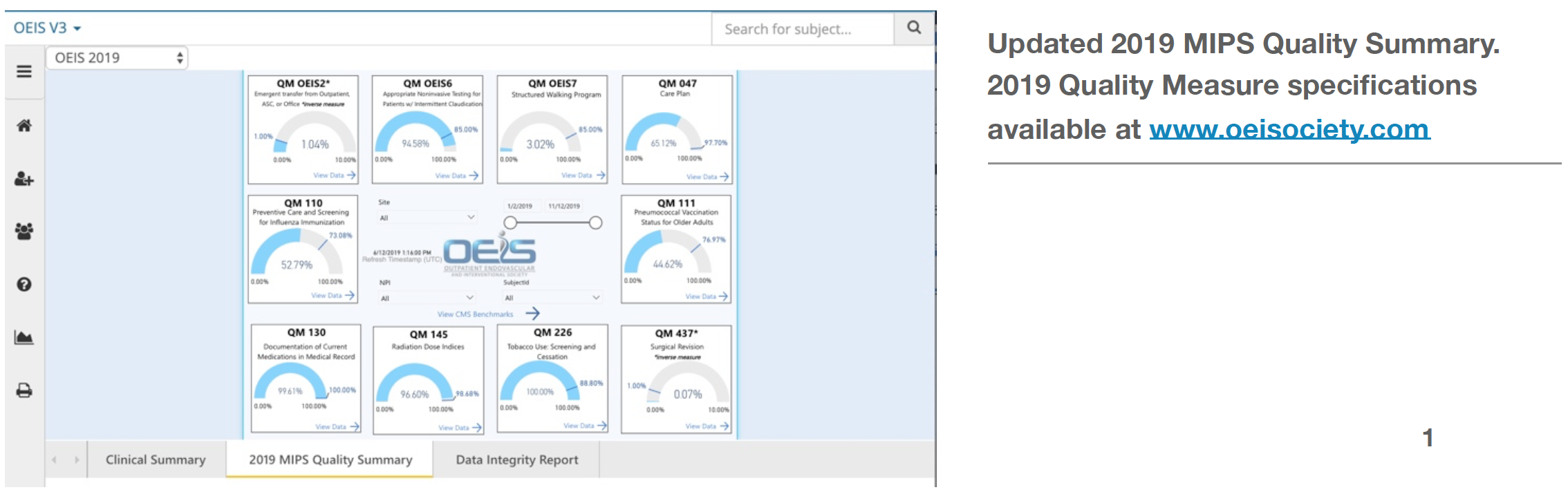Click the QM OEIS2 gauge 1.04% value
The image size is (1568, 492).
click(315, 144)
